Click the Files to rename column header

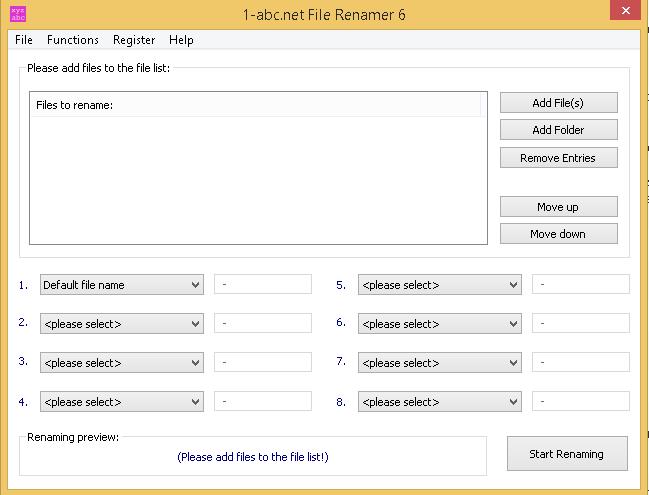pos(256,105)
